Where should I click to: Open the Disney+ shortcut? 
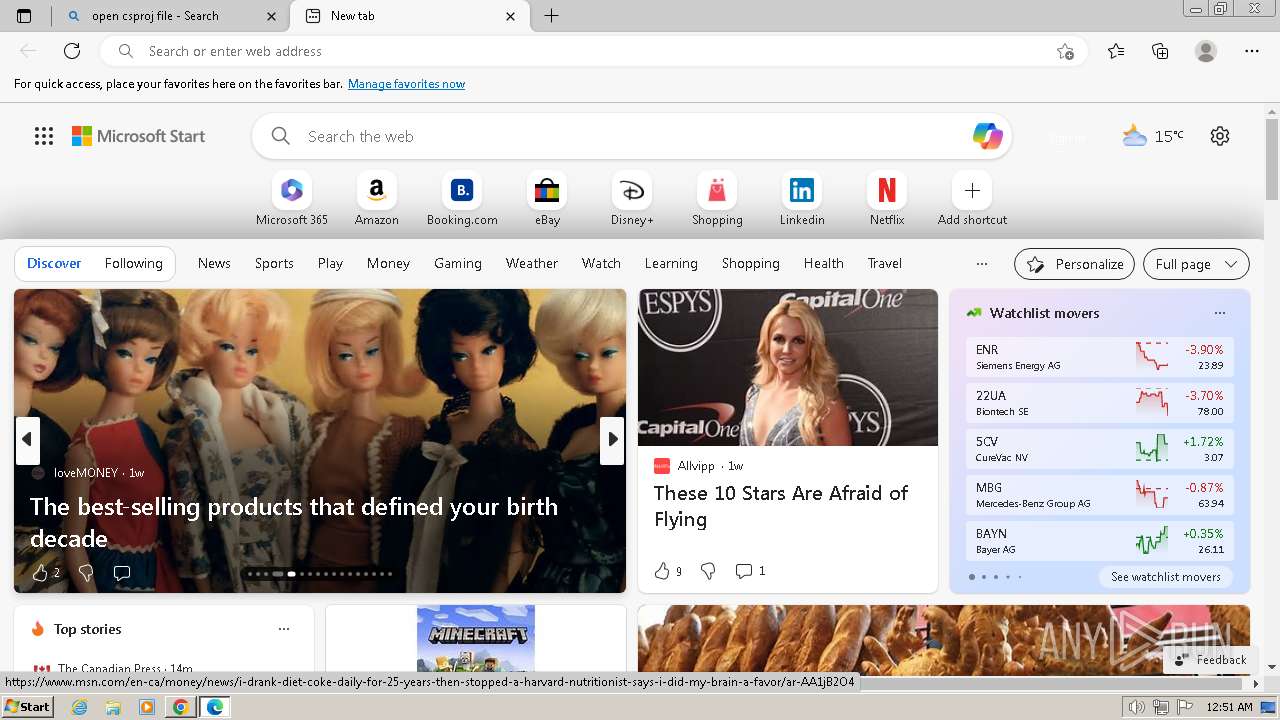[632, 199]
